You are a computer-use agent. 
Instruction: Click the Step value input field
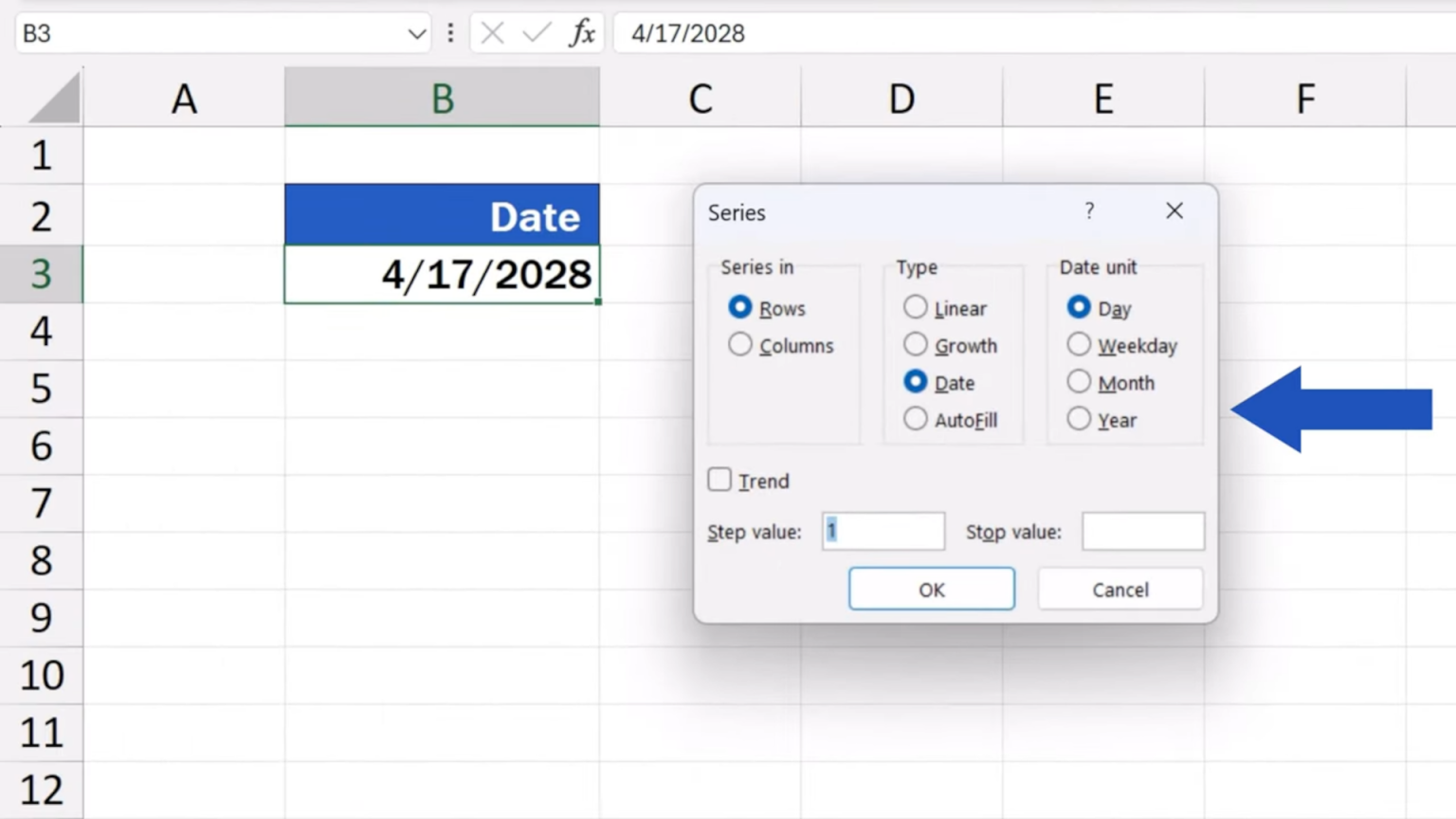pos(883,531)
